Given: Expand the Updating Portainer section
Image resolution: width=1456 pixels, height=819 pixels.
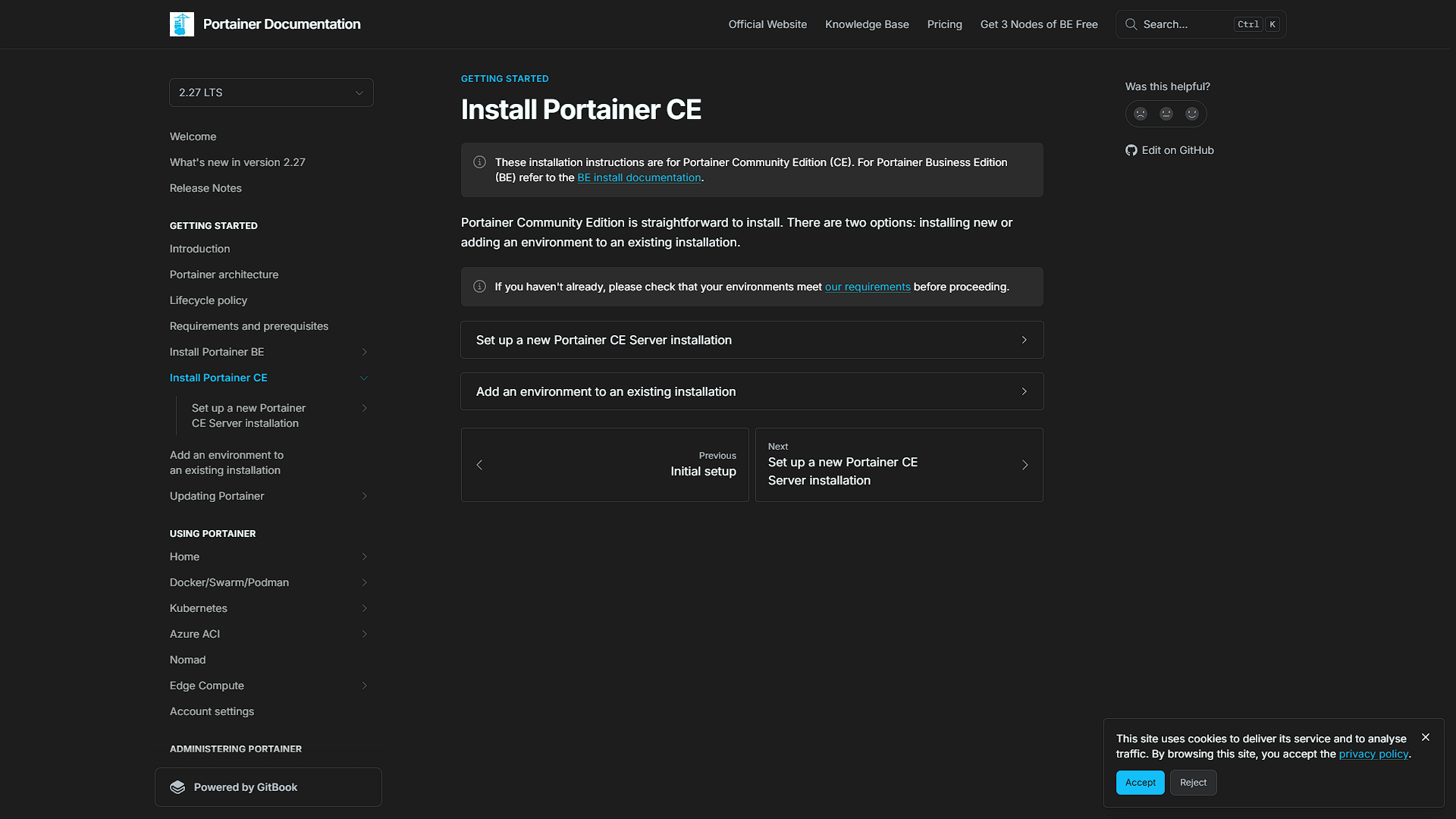Looking at the screenshot, I should point(364,496).
